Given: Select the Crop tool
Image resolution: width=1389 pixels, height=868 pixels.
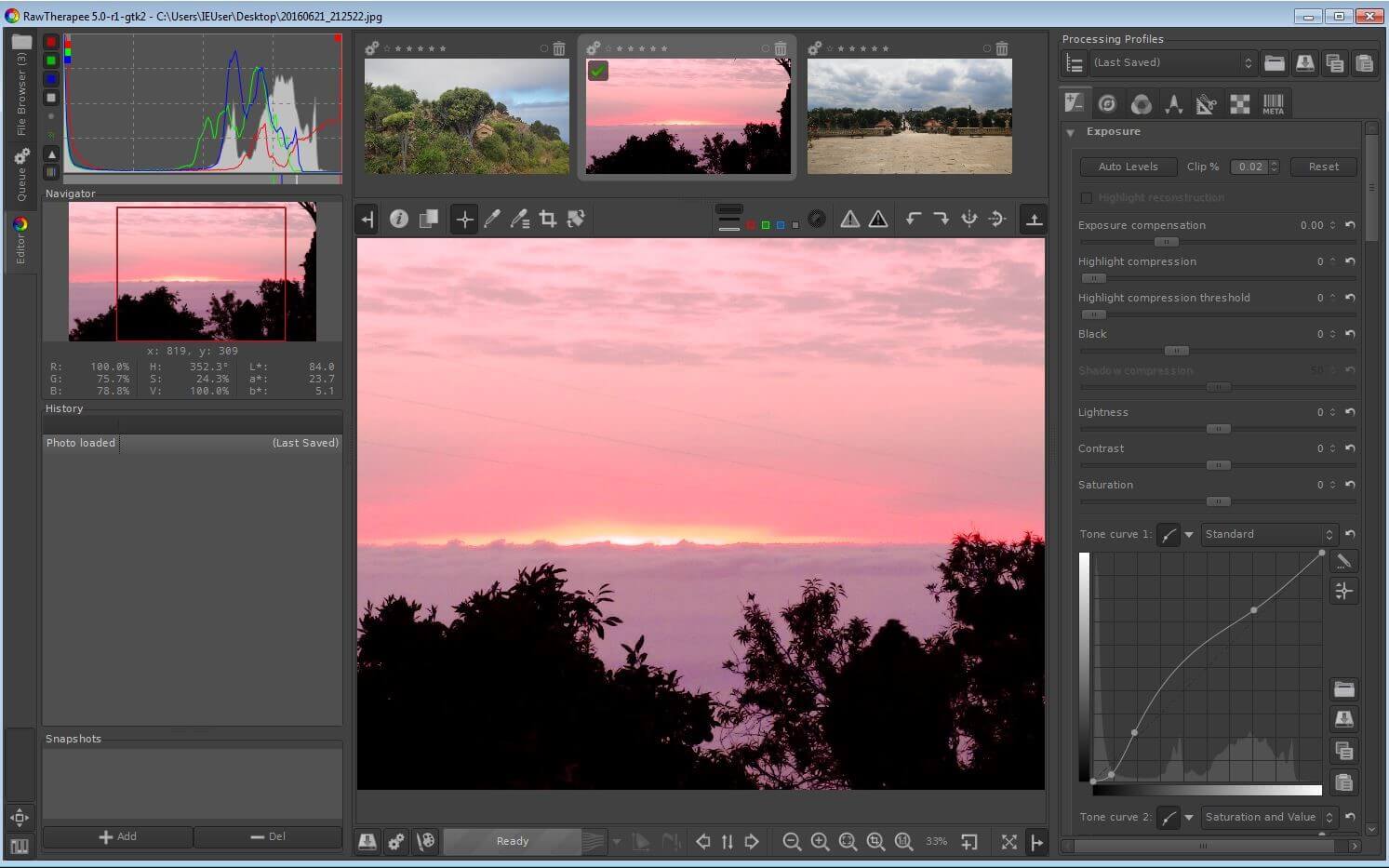Looking at the screenshot, I should (x=548, y=219).
